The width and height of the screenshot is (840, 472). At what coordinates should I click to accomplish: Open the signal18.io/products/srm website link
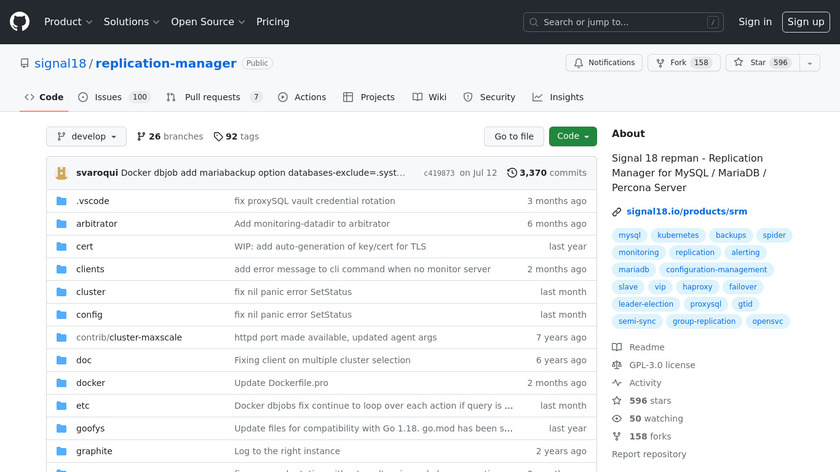(687, 212)
